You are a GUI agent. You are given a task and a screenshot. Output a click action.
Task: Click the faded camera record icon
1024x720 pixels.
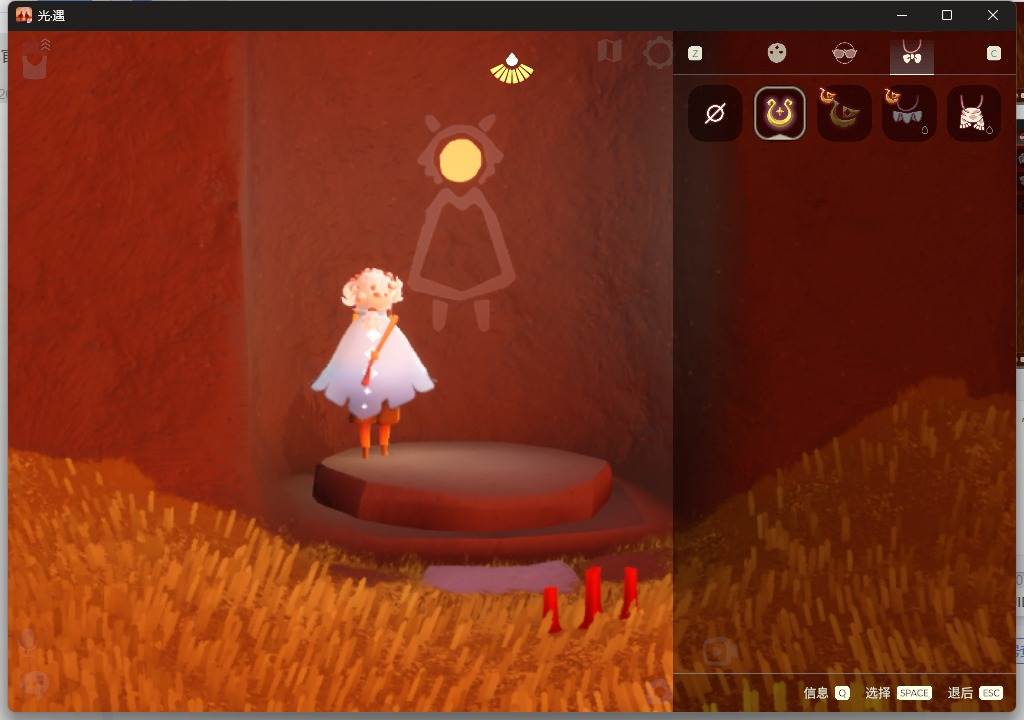click(719, 651)
